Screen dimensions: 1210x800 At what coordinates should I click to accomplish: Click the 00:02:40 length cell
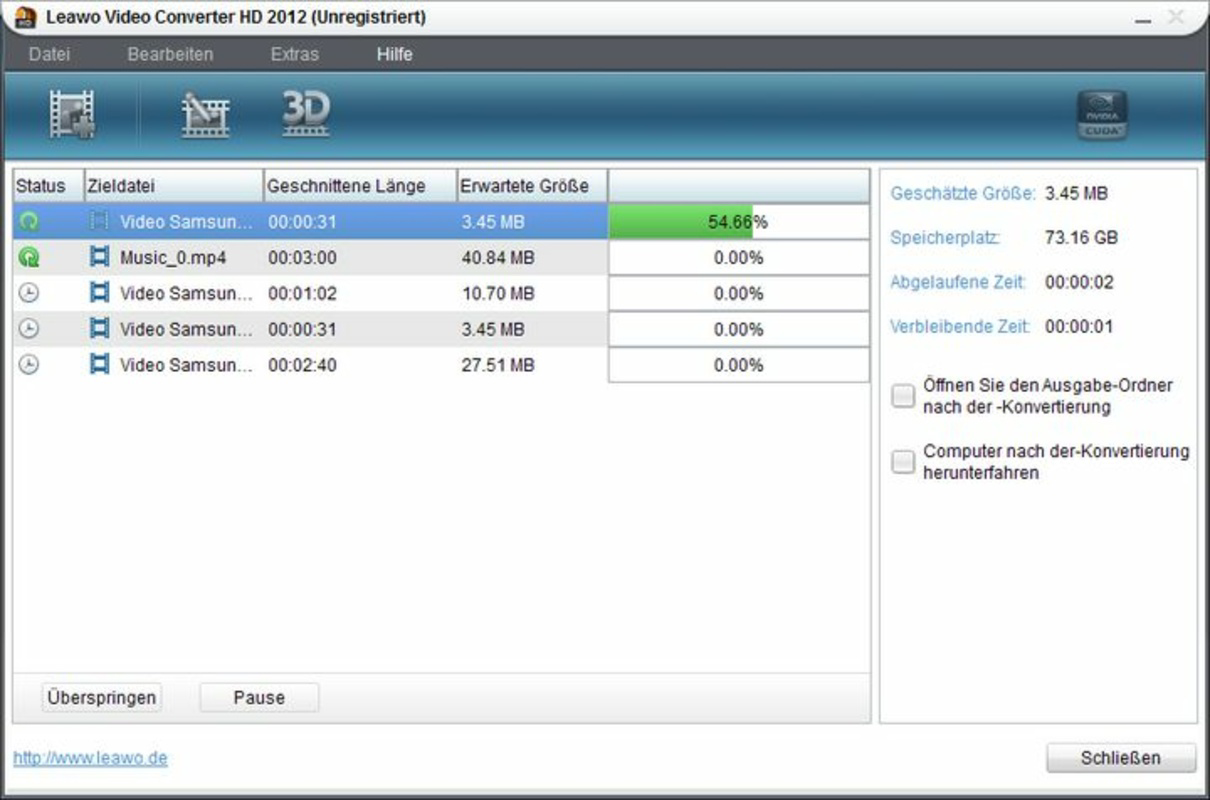(302, 365)
